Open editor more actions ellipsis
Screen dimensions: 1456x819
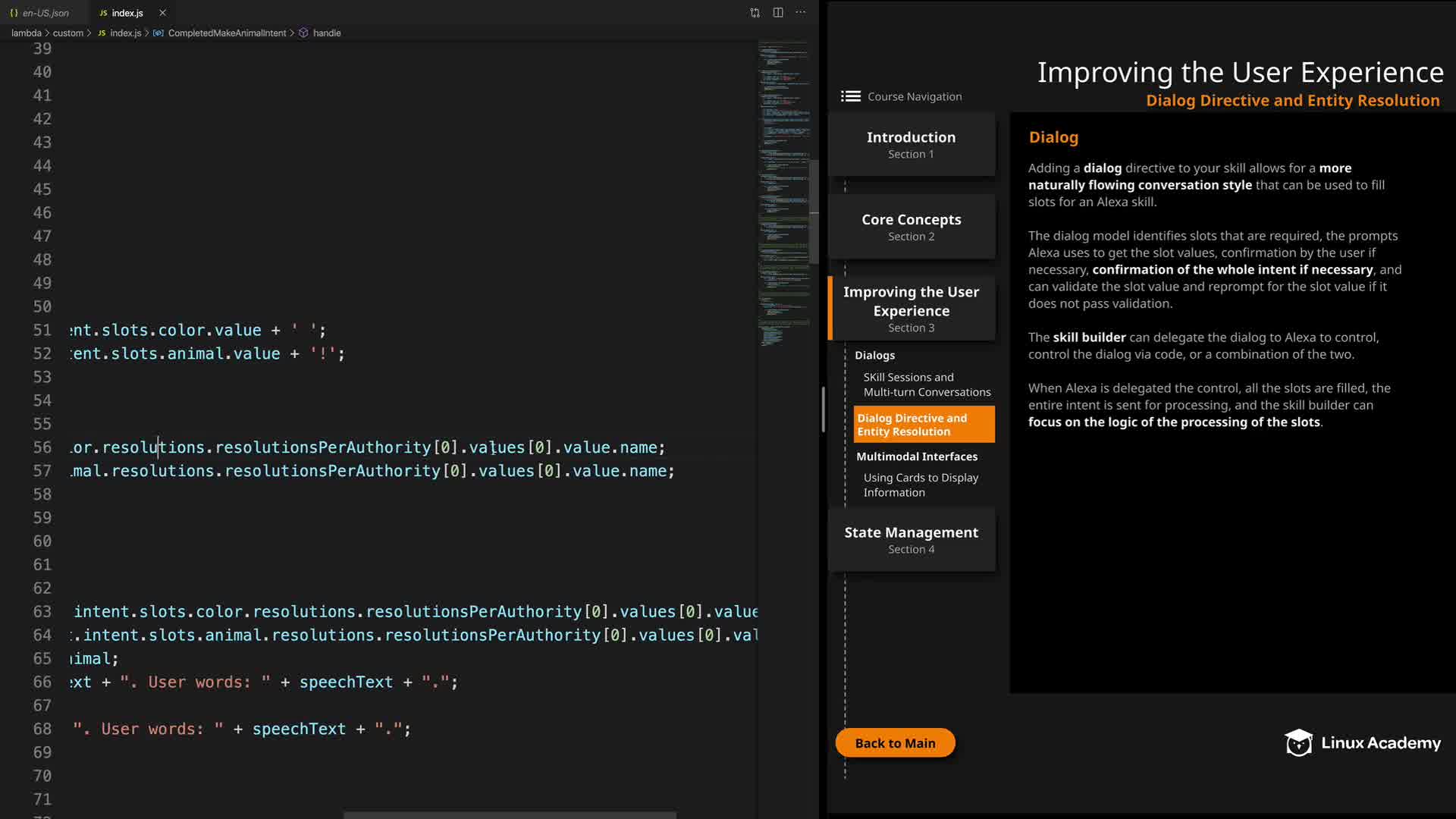(801, 13)
